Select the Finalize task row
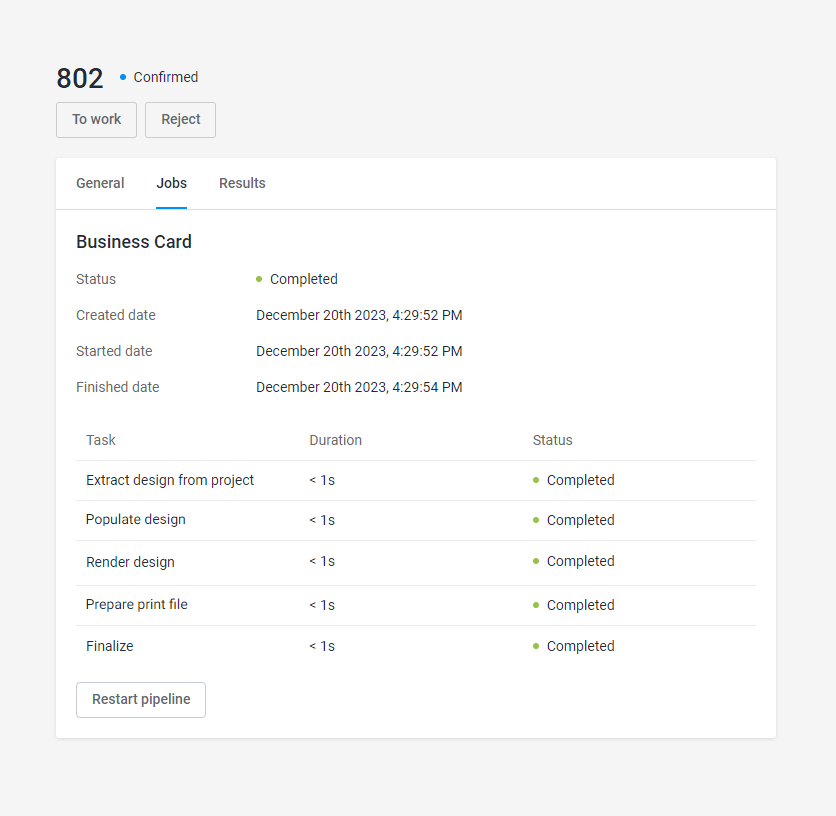The image size is (836, 816). coord(110,646)
